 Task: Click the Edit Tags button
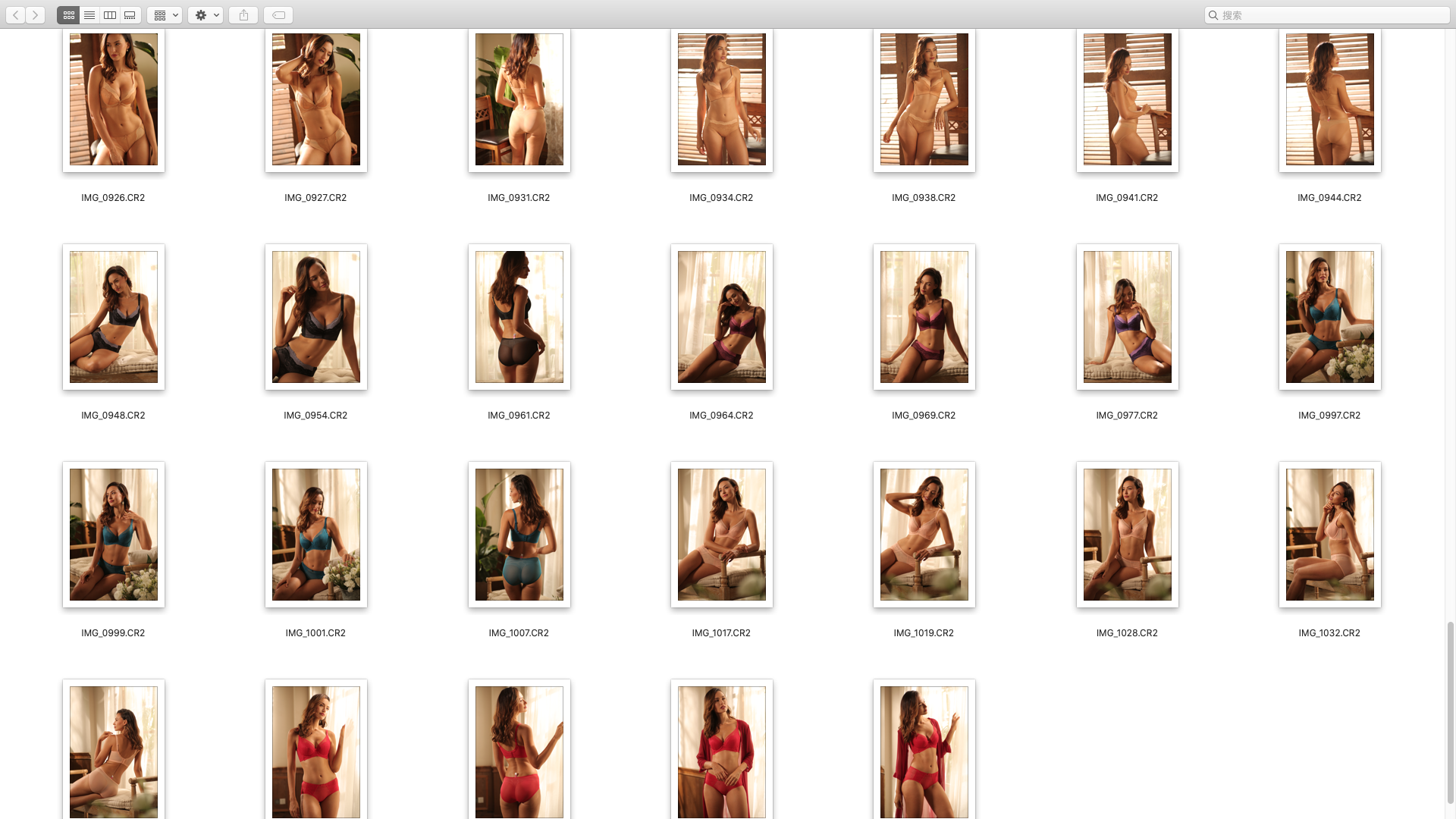[x=278, y=15]
